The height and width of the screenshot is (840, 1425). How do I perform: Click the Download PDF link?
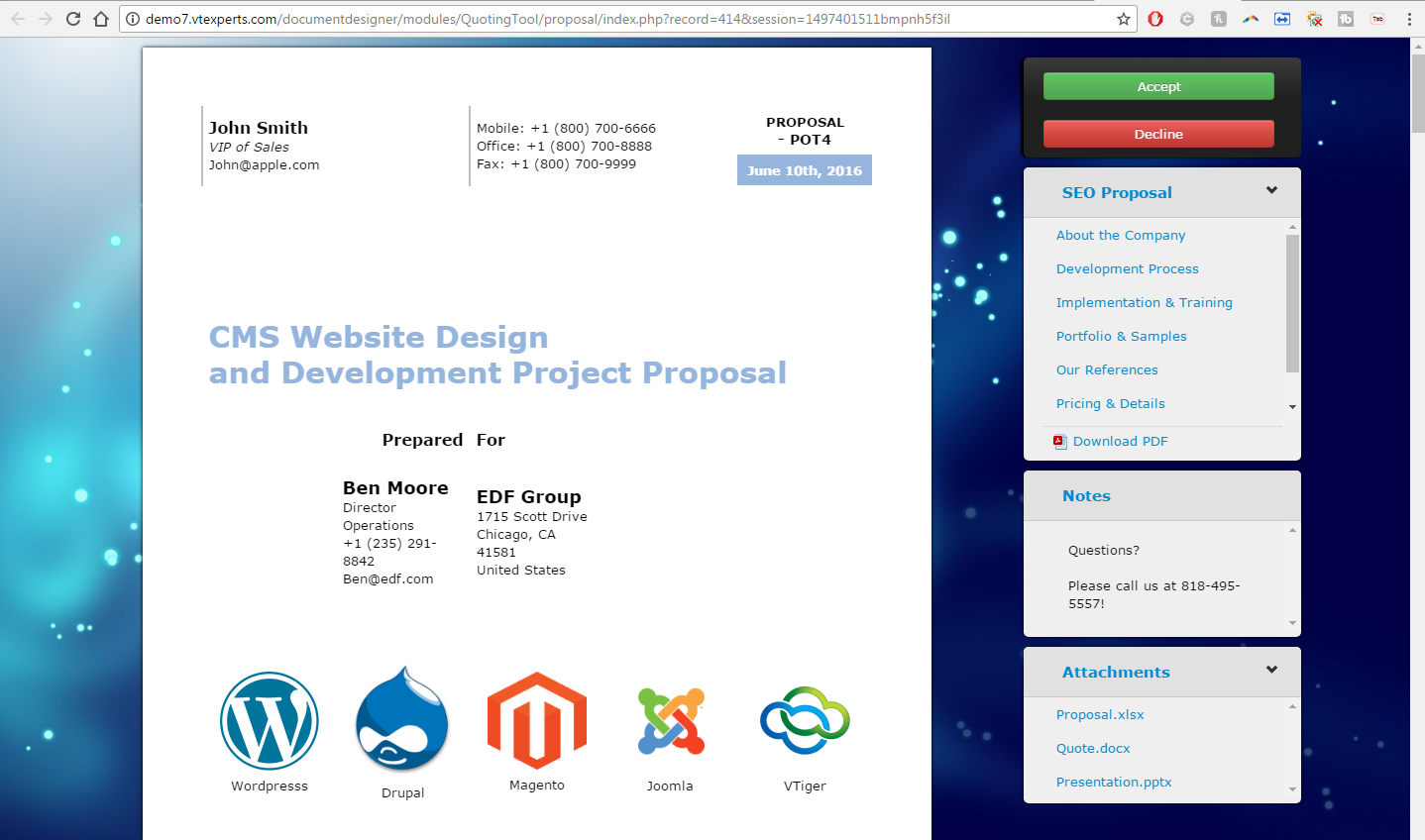(1121, 441)
